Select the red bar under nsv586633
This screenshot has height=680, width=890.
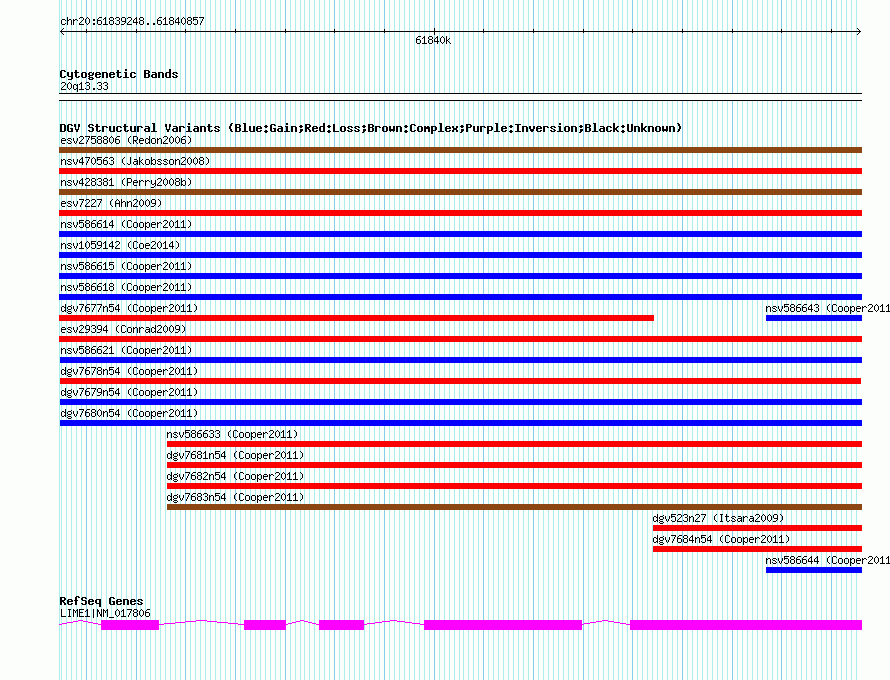click(x=514, y=444)
